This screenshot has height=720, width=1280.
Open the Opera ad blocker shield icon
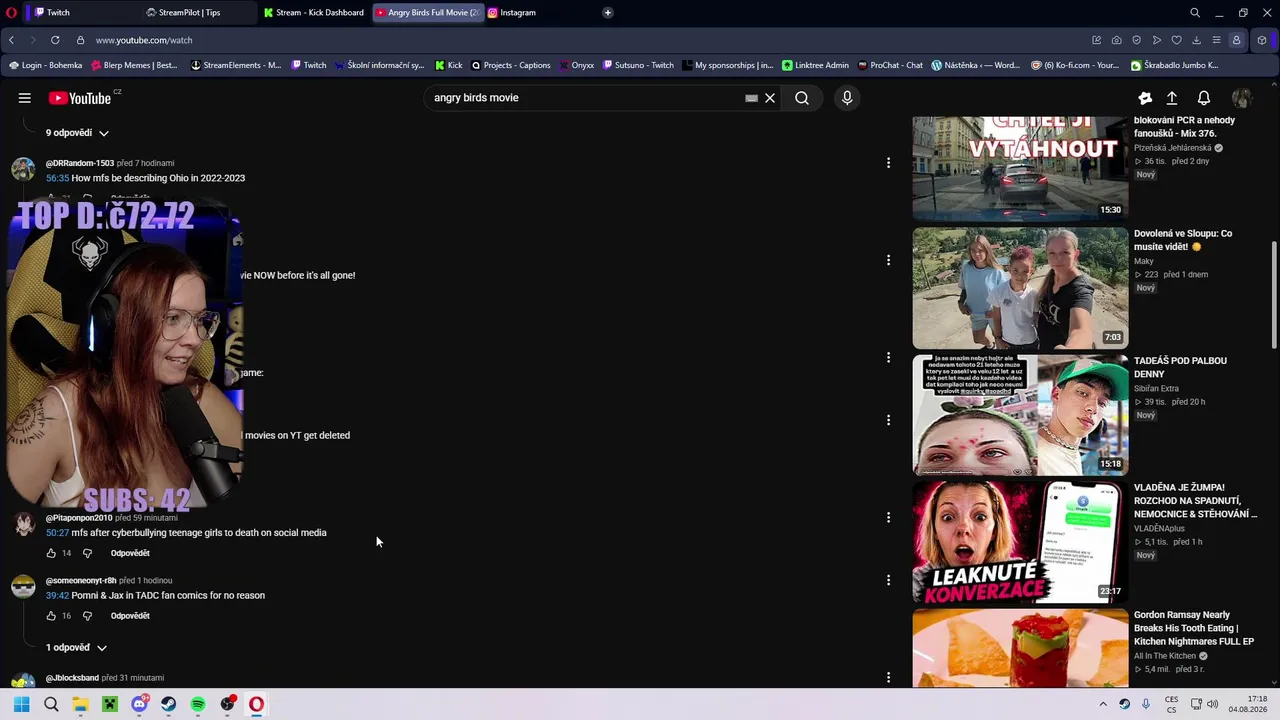pos(1137,40)
